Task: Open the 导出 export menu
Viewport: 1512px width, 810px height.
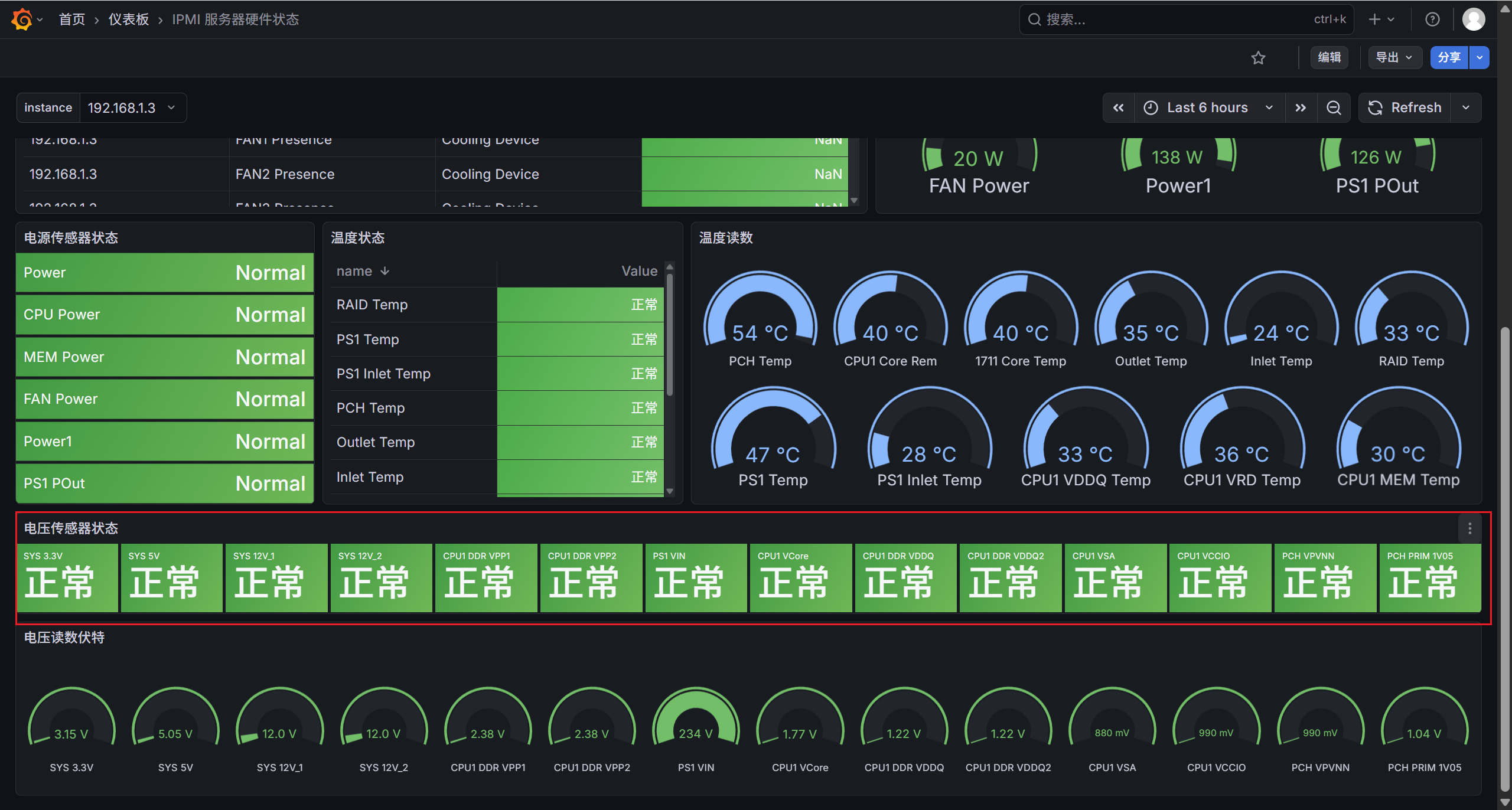Action: coord(1394,58)
